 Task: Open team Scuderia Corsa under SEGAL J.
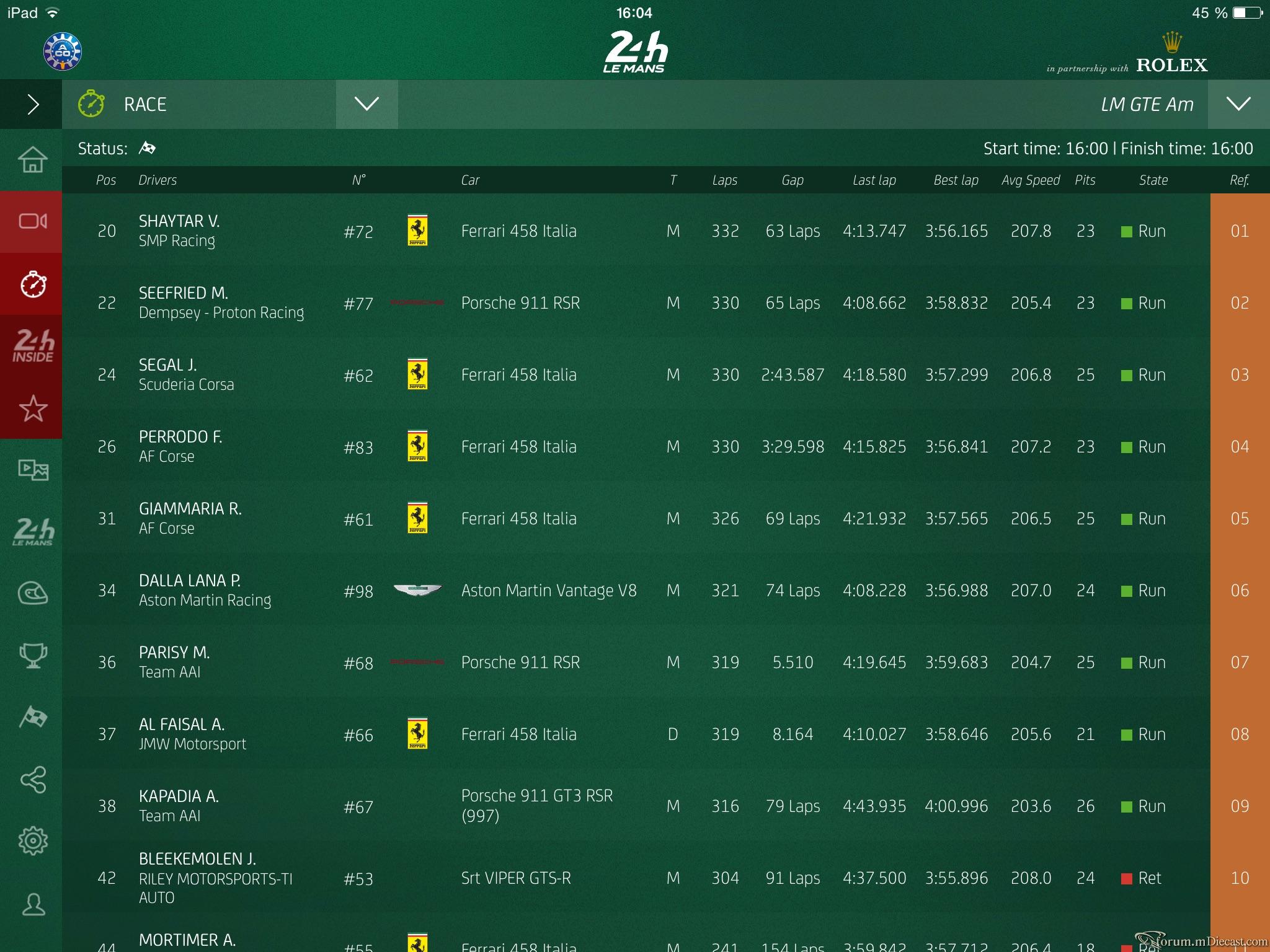tap(186, 385)
